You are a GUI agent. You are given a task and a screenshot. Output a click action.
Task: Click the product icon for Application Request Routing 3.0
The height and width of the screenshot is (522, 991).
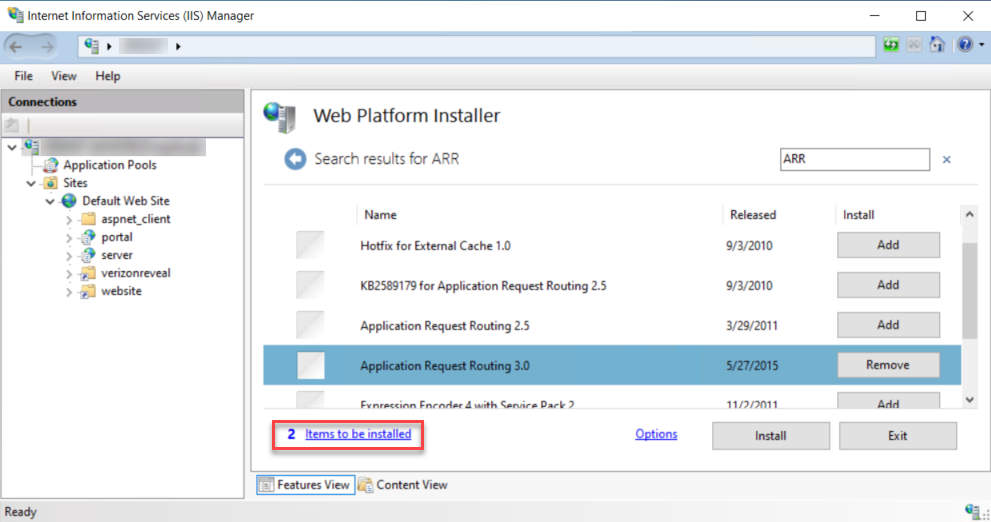tap(310, 365)
